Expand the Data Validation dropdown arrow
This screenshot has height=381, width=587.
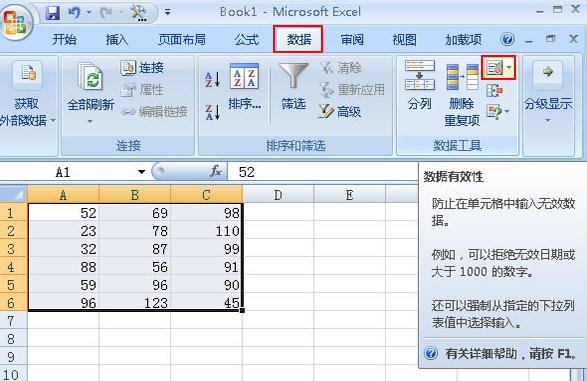(x=509, y=68)
